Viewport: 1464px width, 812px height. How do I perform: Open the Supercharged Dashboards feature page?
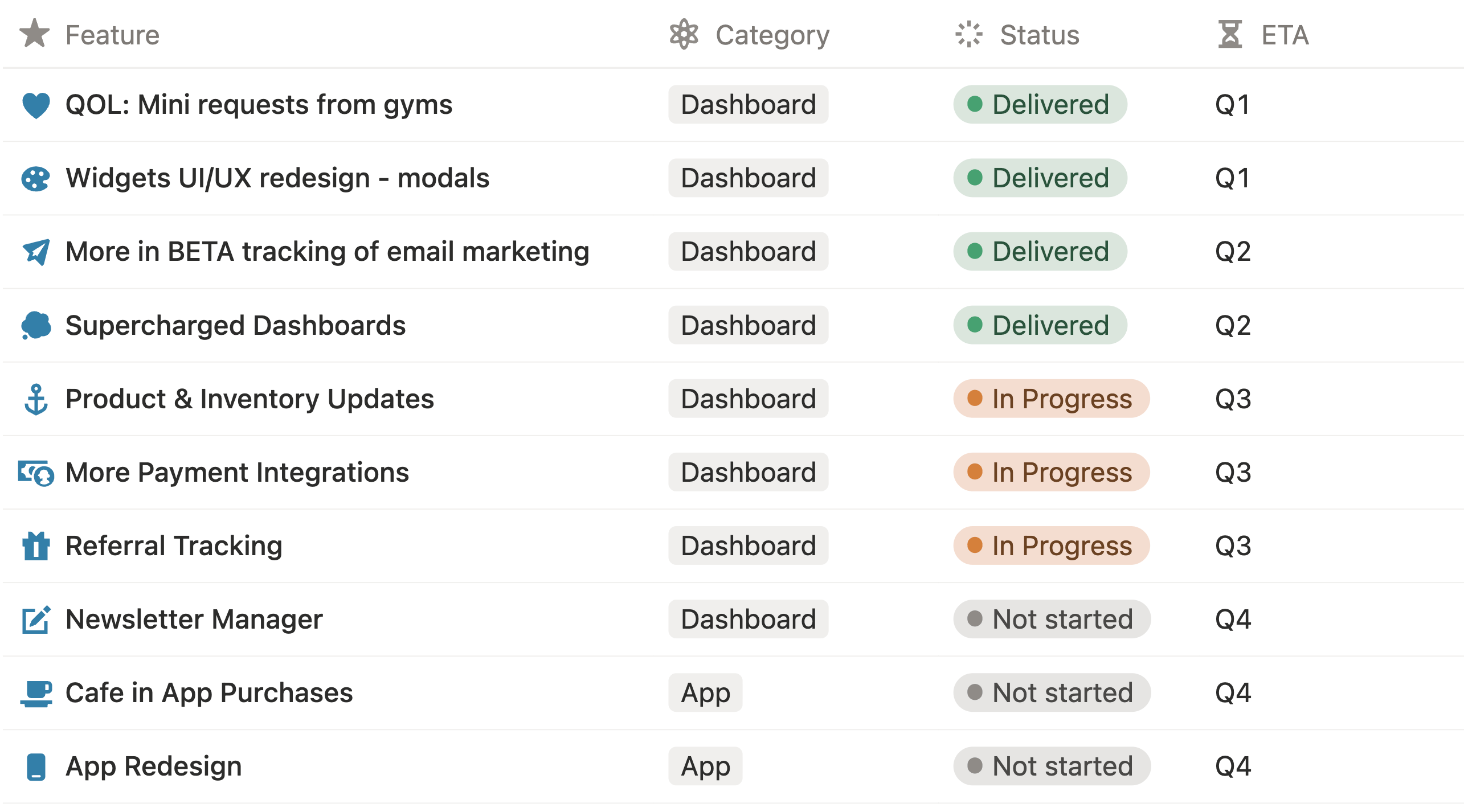point(235,326)
